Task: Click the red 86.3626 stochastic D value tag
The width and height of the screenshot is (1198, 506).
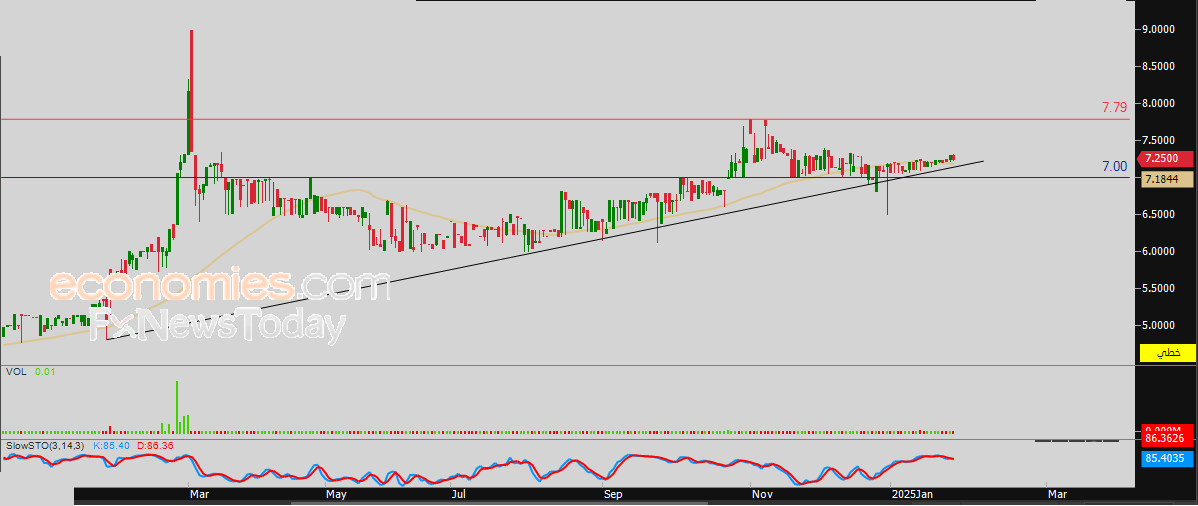Action: click(x=1167, y=439)
